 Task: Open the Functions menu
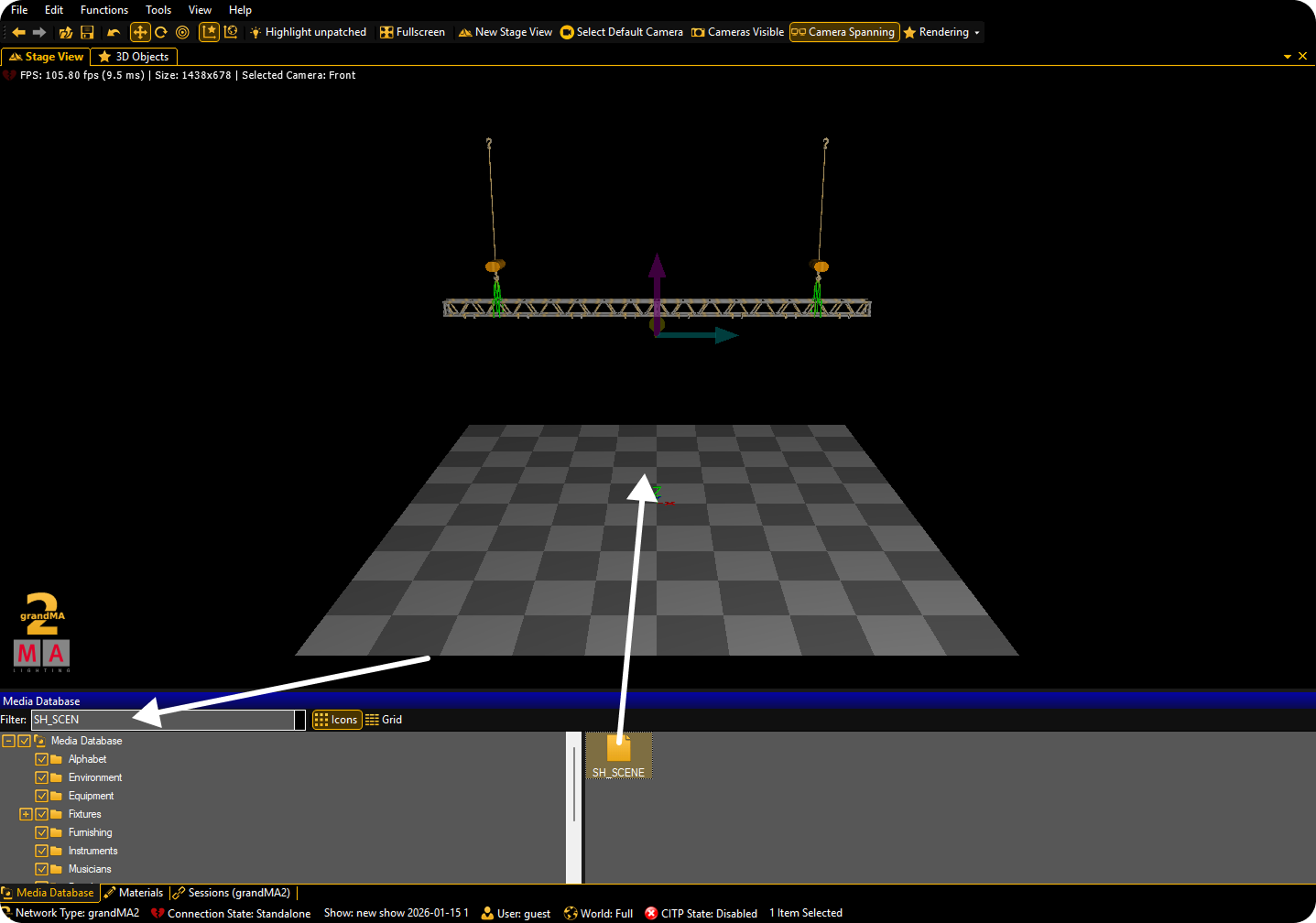tap(103, 10)
